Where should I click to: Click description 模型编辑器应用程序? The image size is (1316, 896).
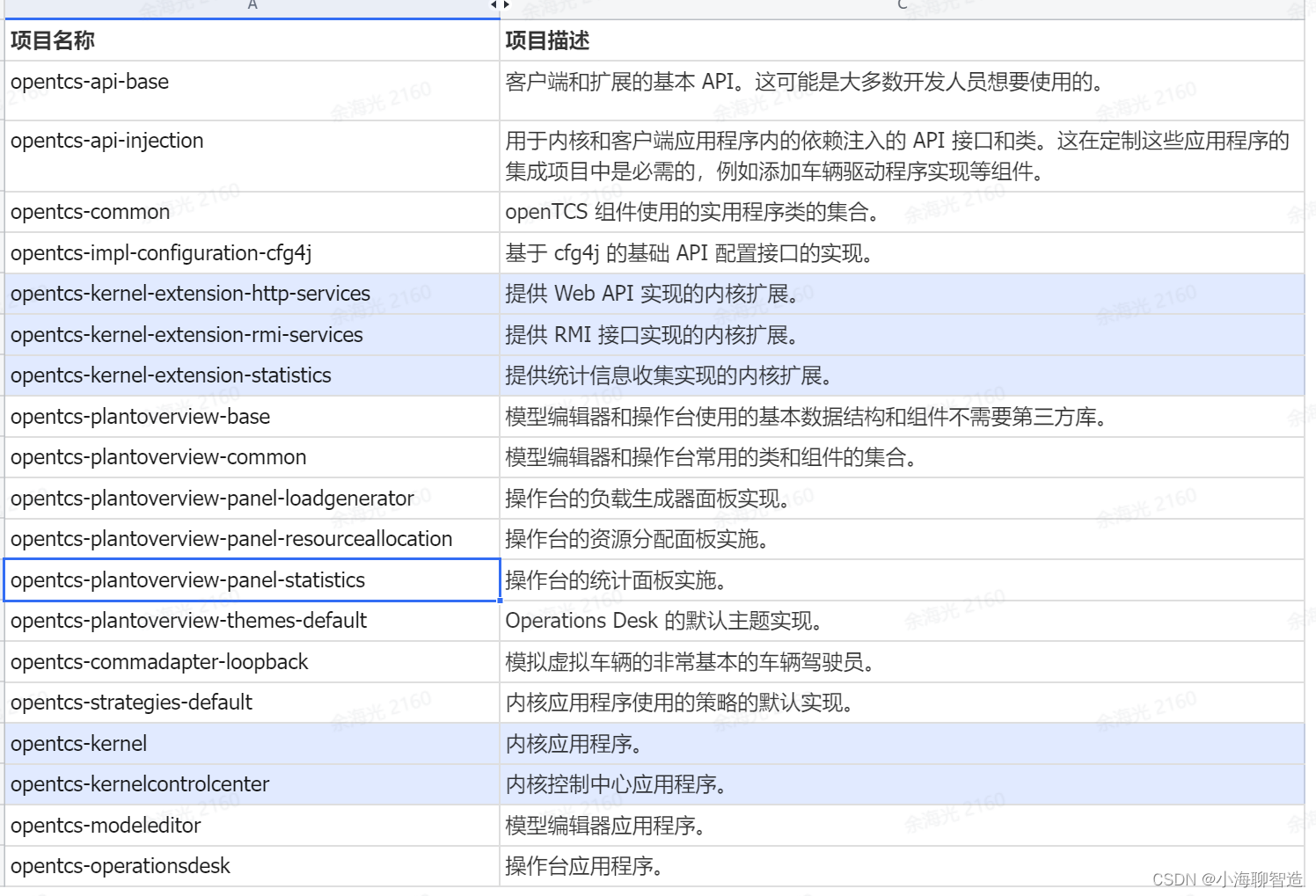click(902, 826)
